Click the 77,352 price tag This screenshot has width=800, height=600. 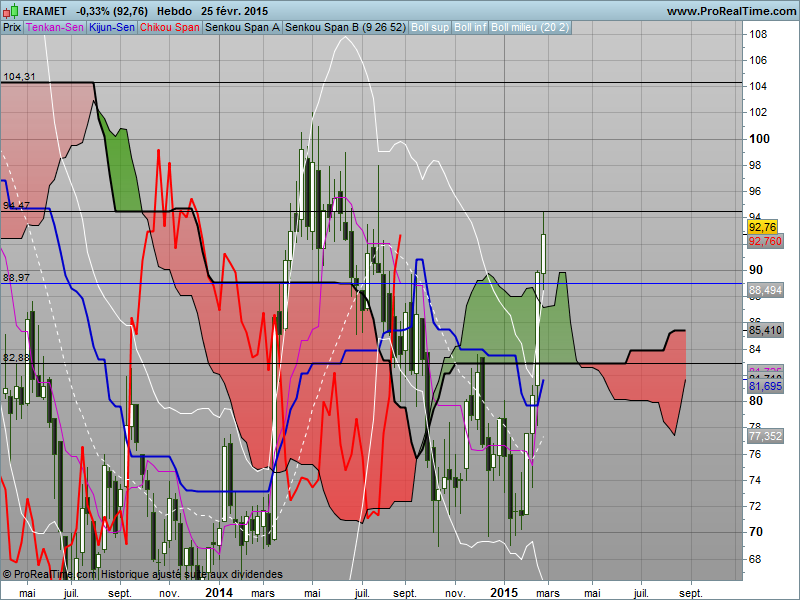tap(765, 436)
